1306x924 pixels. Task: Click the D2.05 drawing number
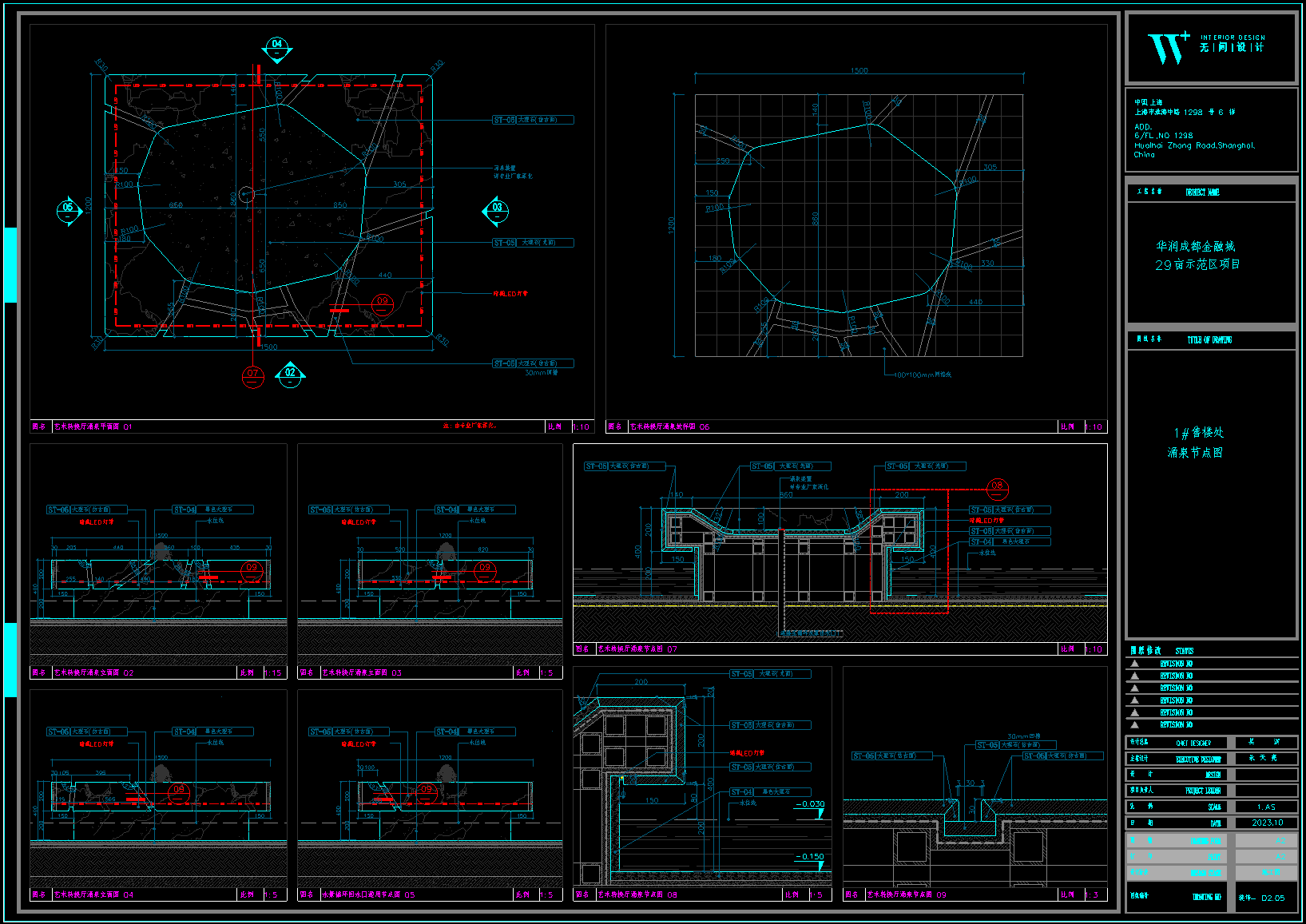tap(1273, 898)
